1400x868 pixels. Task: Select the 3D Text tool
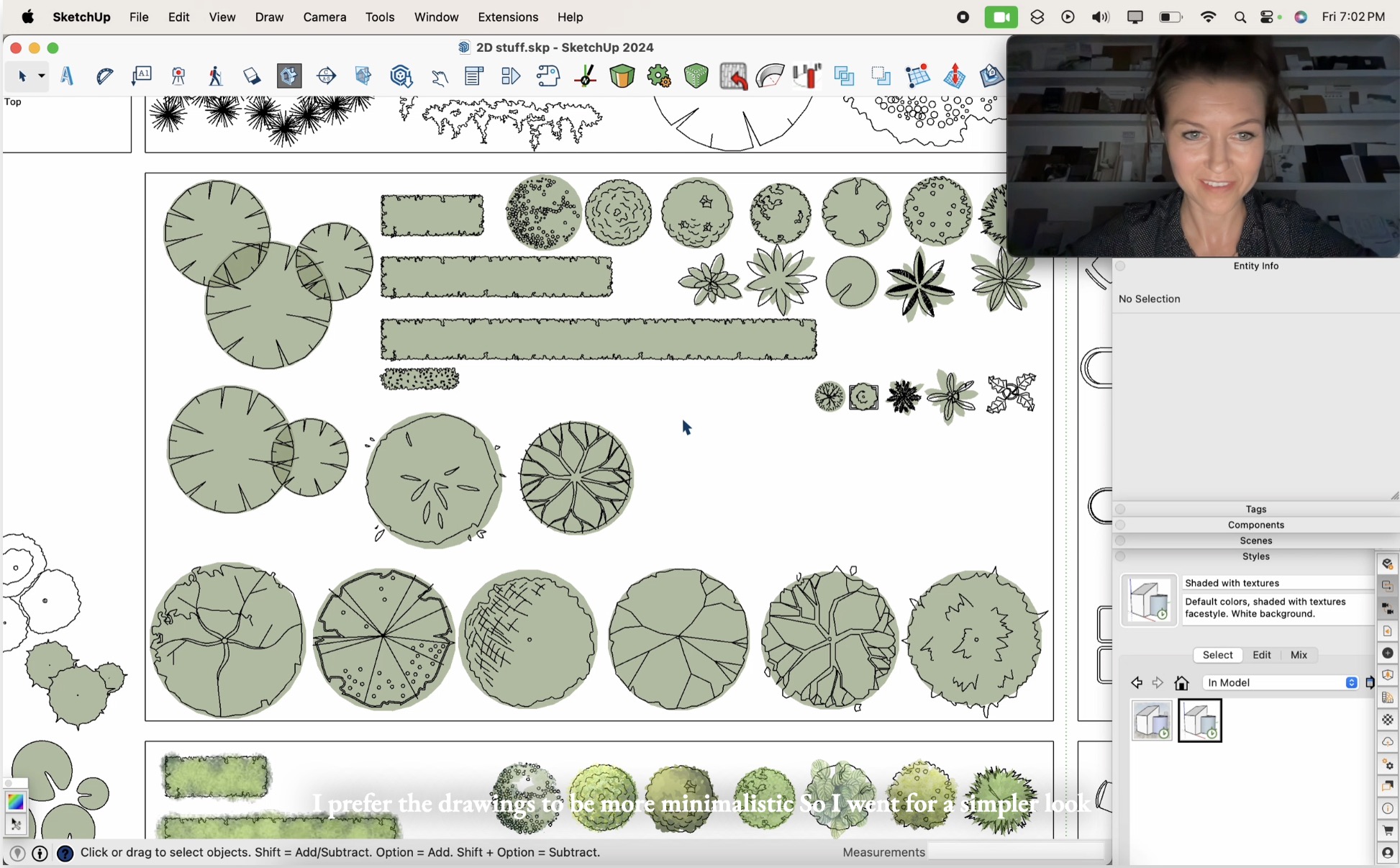67,76
